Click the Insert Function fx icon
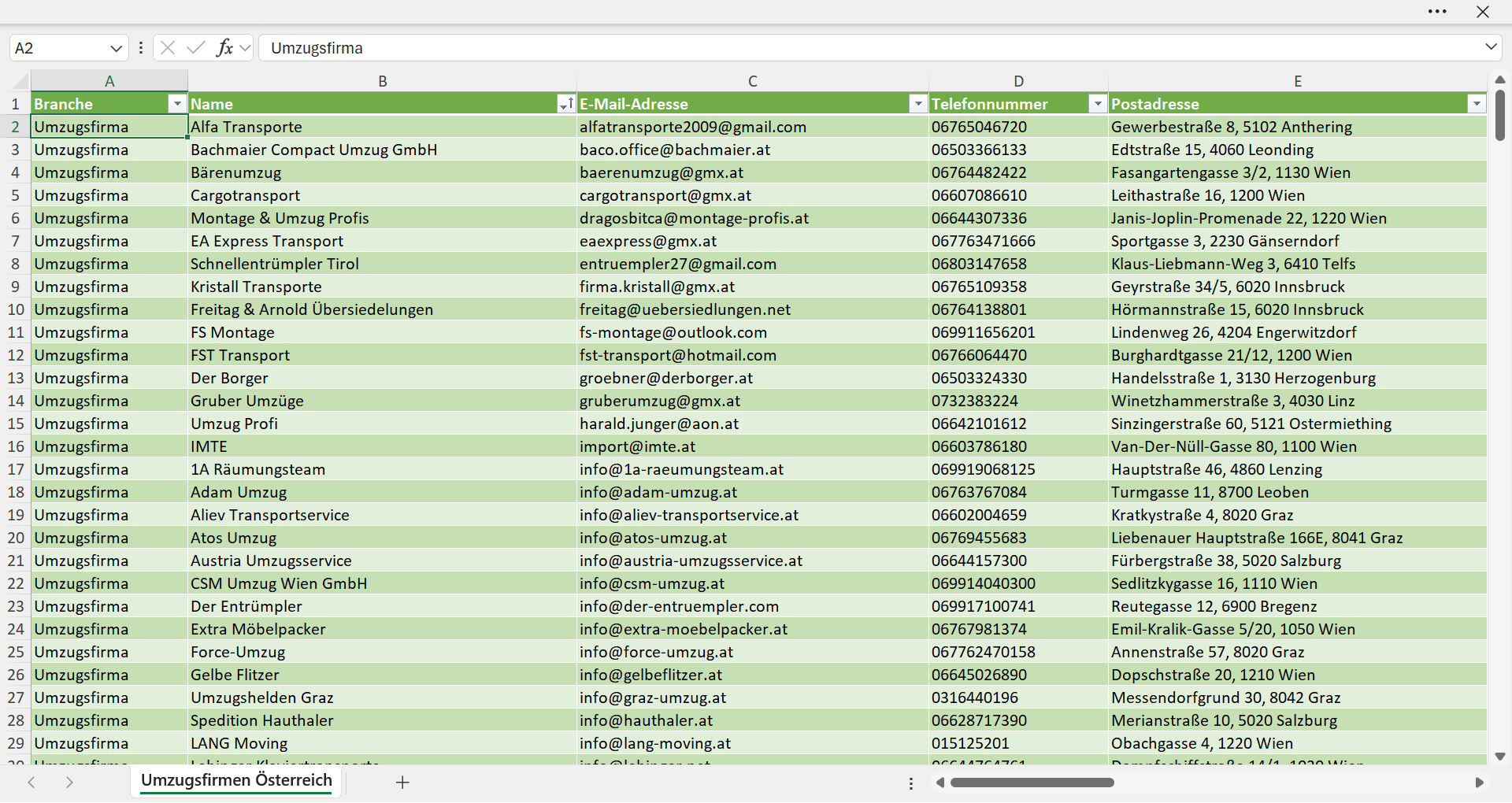The image size is (1512, 803). pyautogui.click(x=224, y=48)
